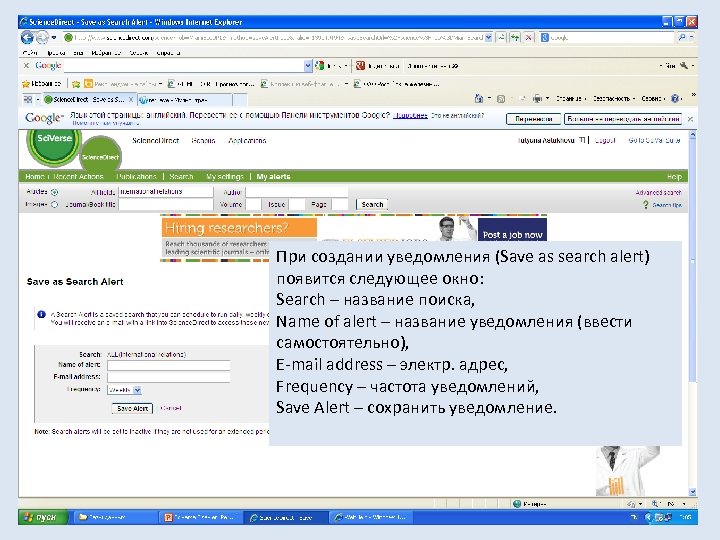
Task: Close the ScienceDirect browser tab
Action: pos(131,99)
